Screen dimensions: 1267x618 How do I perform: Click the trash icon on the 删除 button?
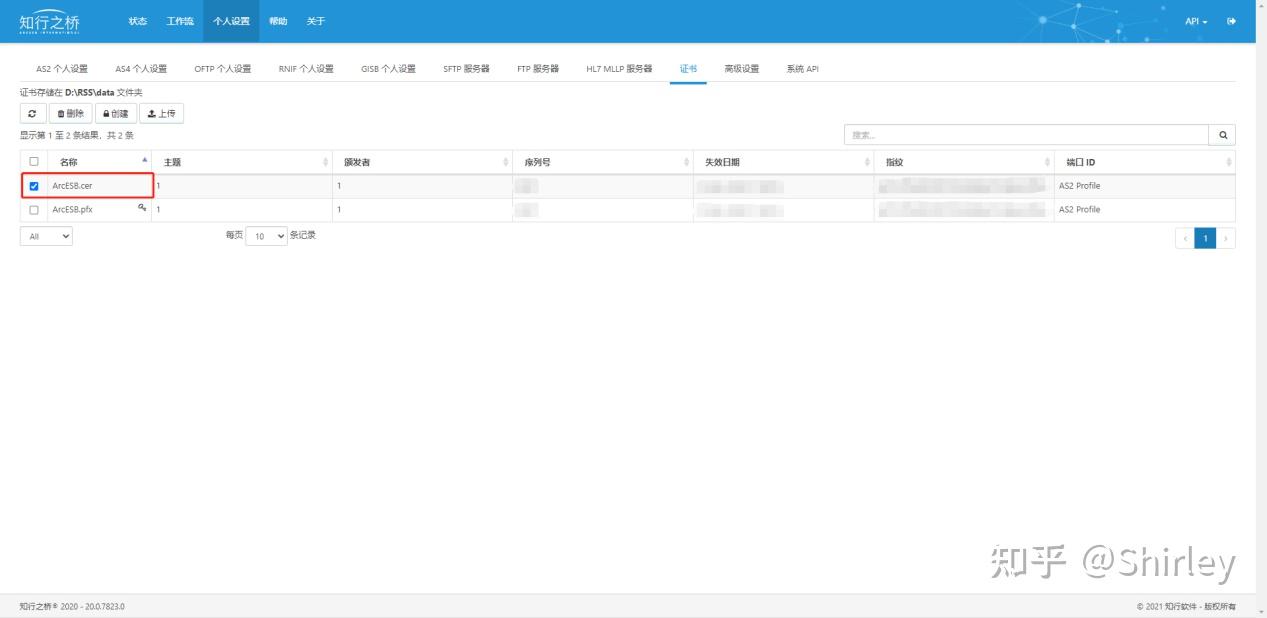[61, 112]
